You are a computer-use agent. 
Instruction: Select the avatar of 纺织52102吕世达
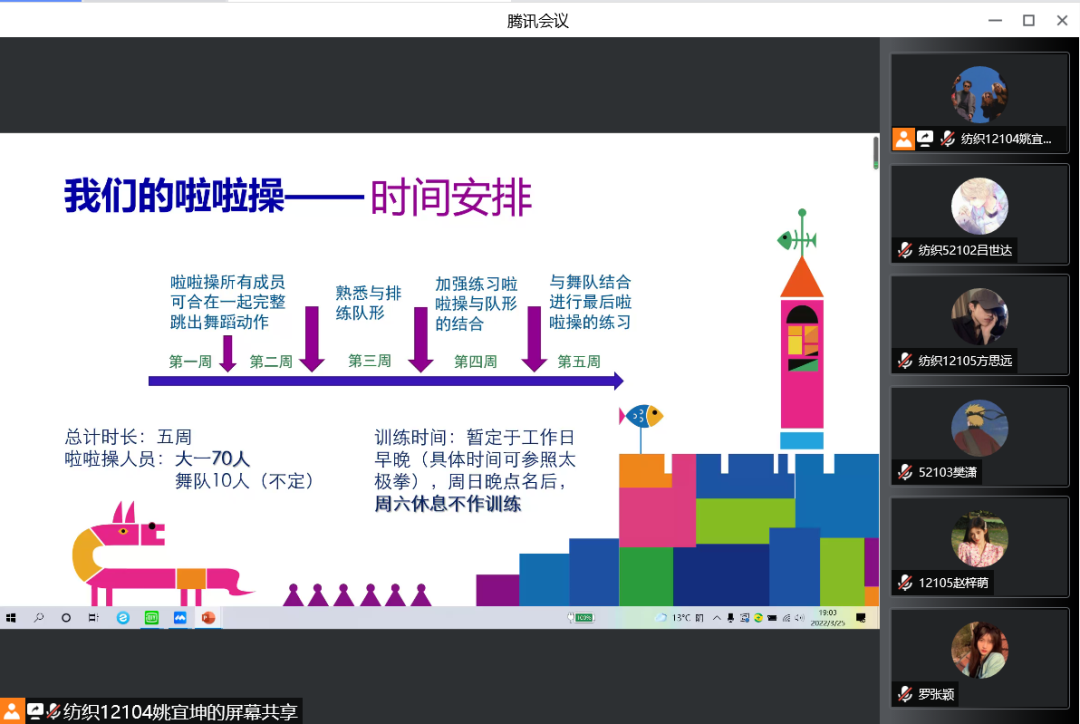[979, 206]
